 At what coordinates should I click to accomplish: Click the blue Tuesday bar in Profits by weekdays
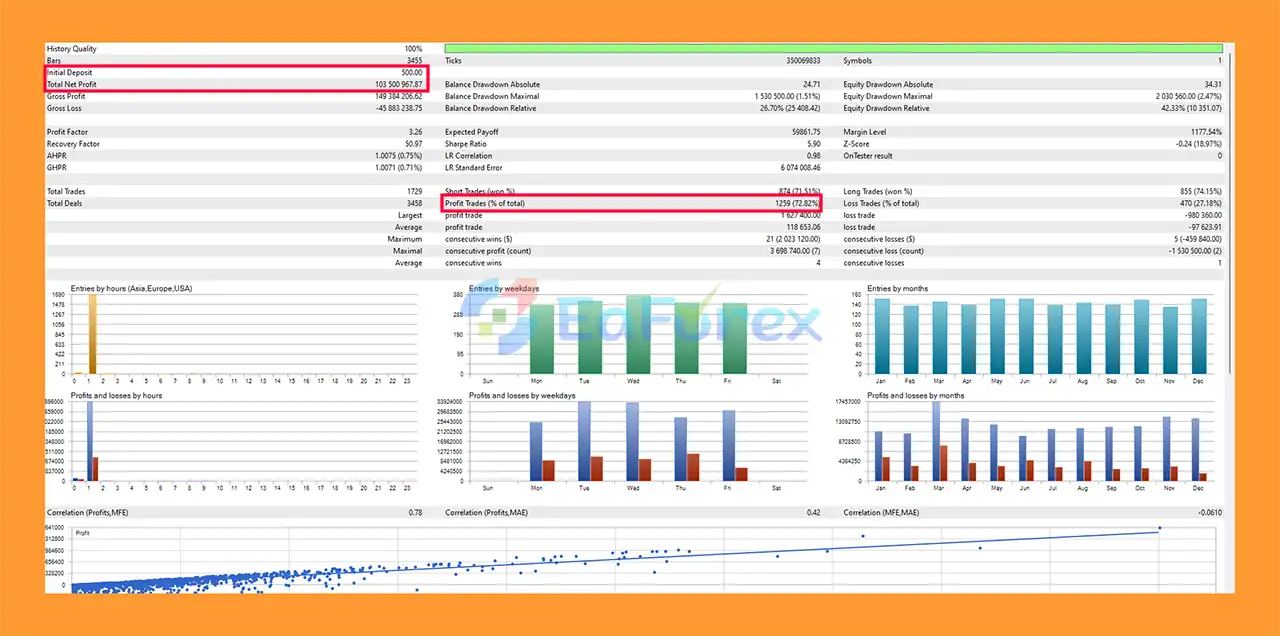click(x=584, y=442)
